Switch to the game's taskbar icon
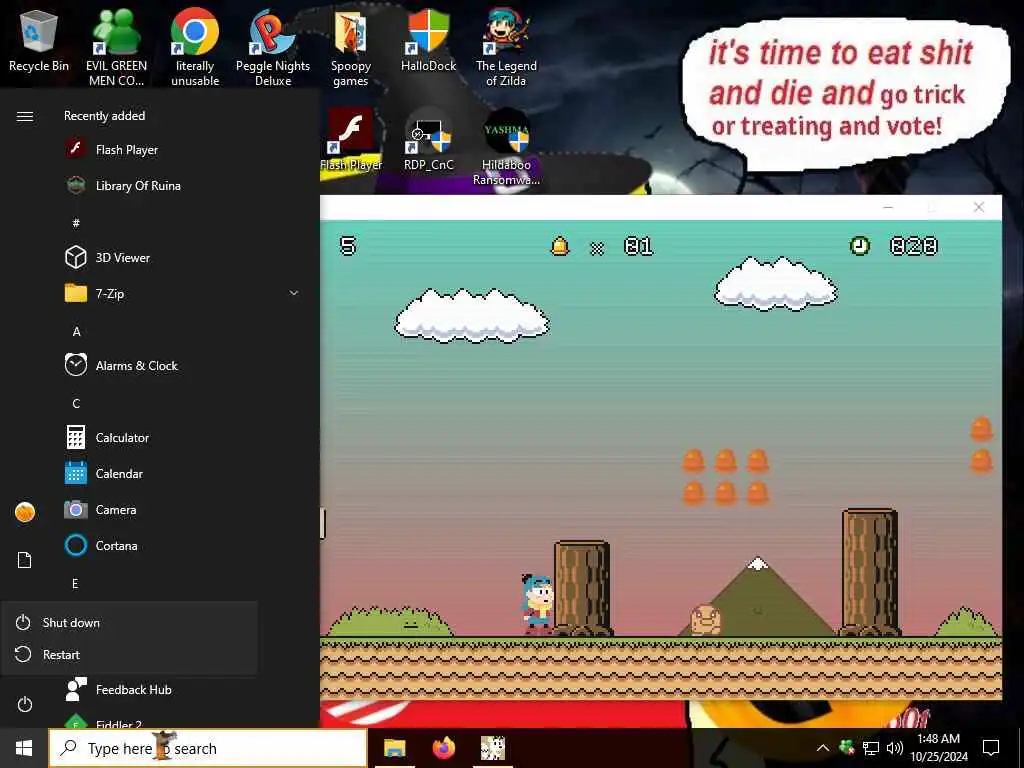The width and height of the screenshot is (1024, 768). (x=493, y=748)
